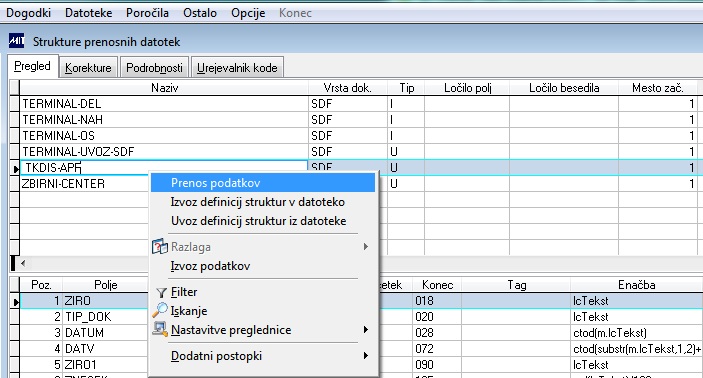Expand Dodatni postopki submenu arrow
This screenshot has height=378, width=703.
click(366, 356)
